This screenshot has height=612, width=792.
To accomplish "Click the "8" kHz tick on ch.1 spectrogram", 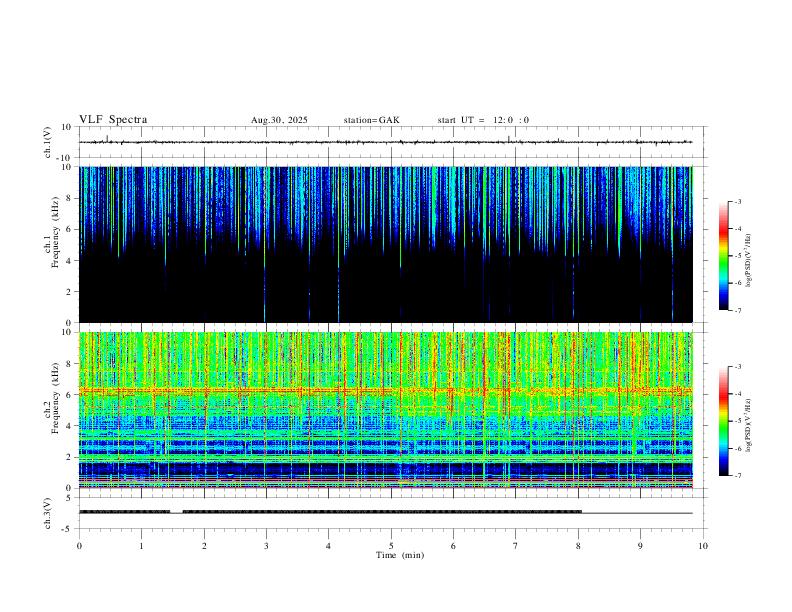I will pos(70,198).
